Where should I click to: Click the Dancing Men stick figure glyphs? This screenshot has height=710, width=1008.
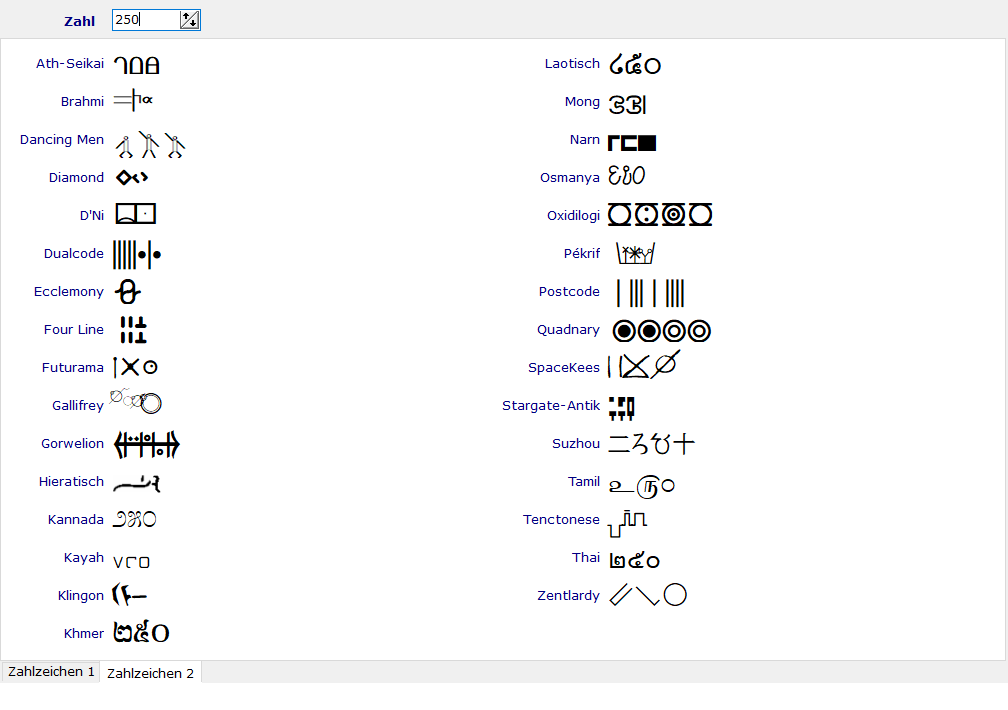click(x=149, y=146)
